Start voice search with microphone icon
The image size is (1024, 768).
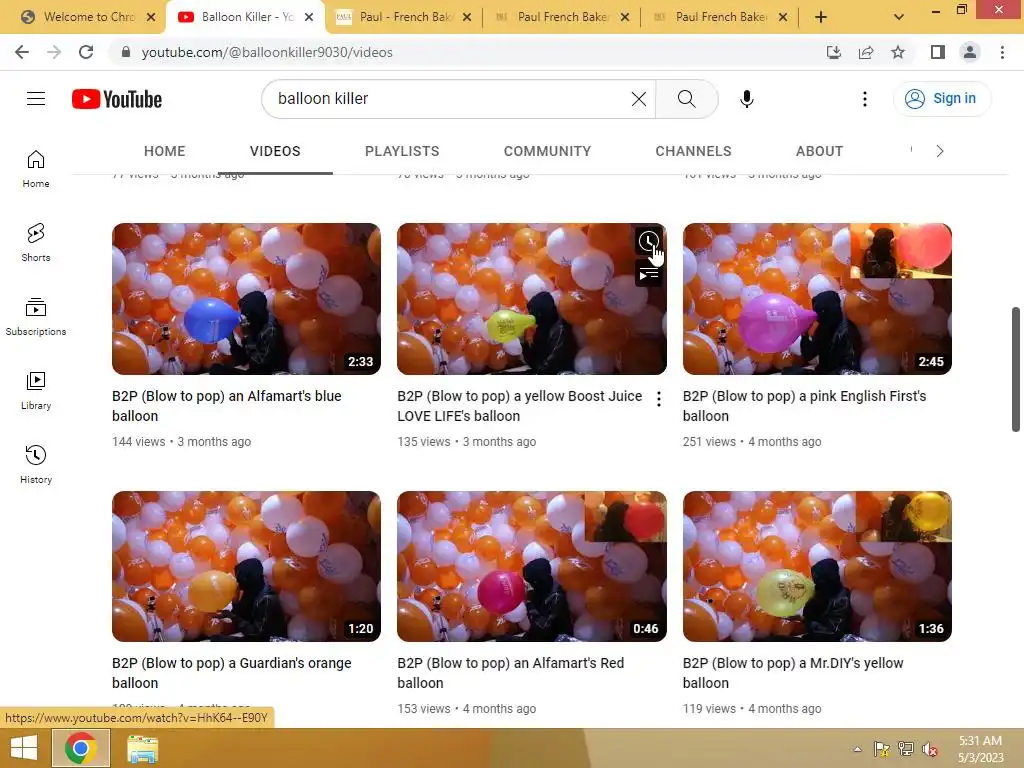coord(746,99)
